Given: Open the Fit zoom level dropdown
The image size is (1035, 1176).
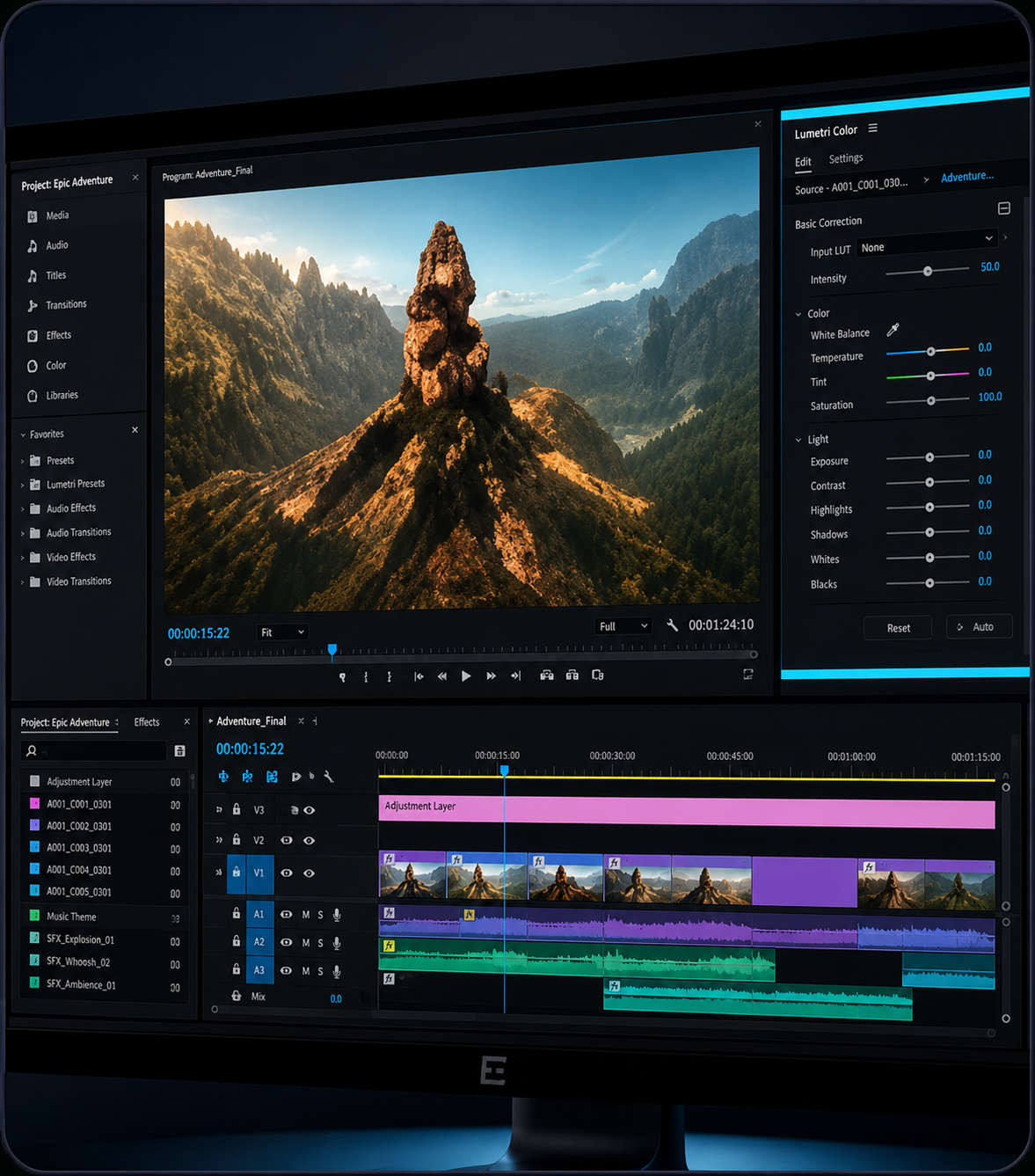Looking at the screenshot, I should 282,632.
